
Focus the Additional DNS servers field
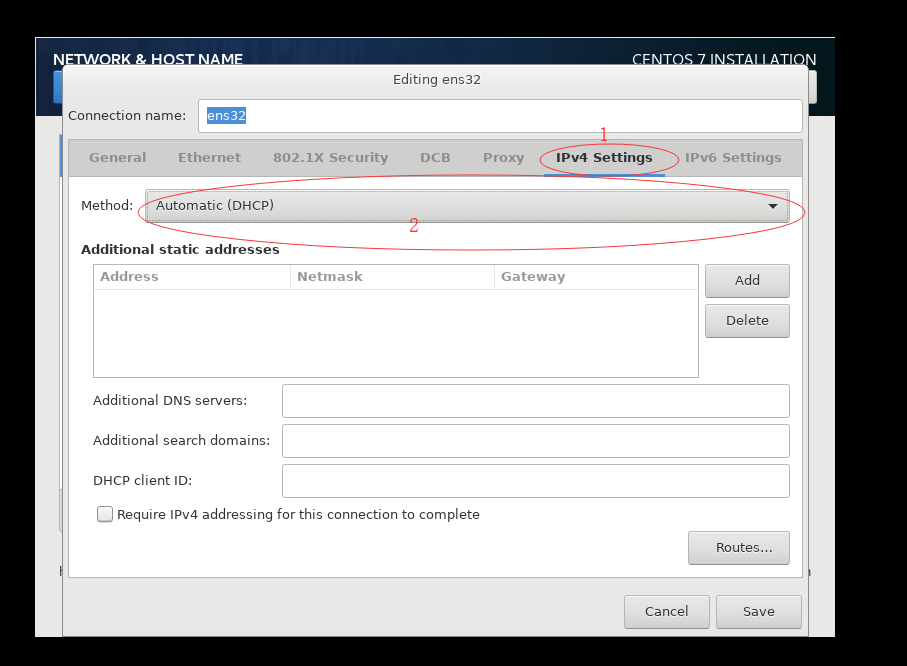pos(536,401)
